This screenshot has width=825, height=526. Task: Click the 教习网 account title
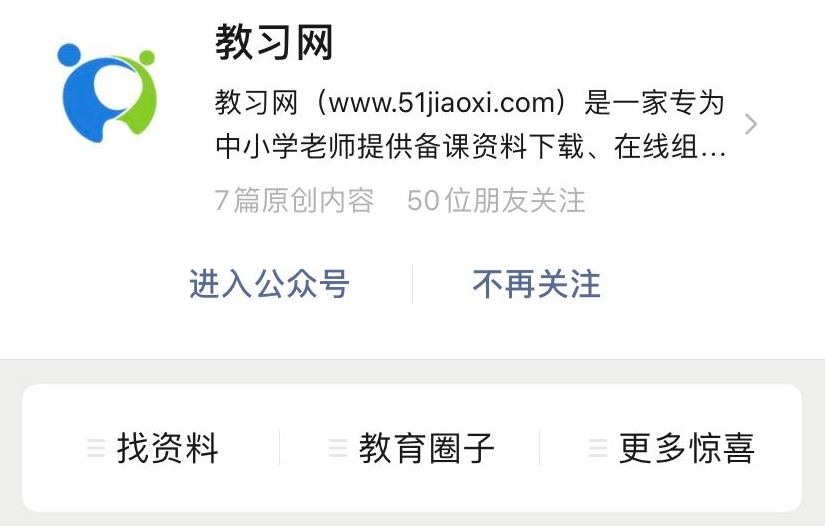pos(274,42)
